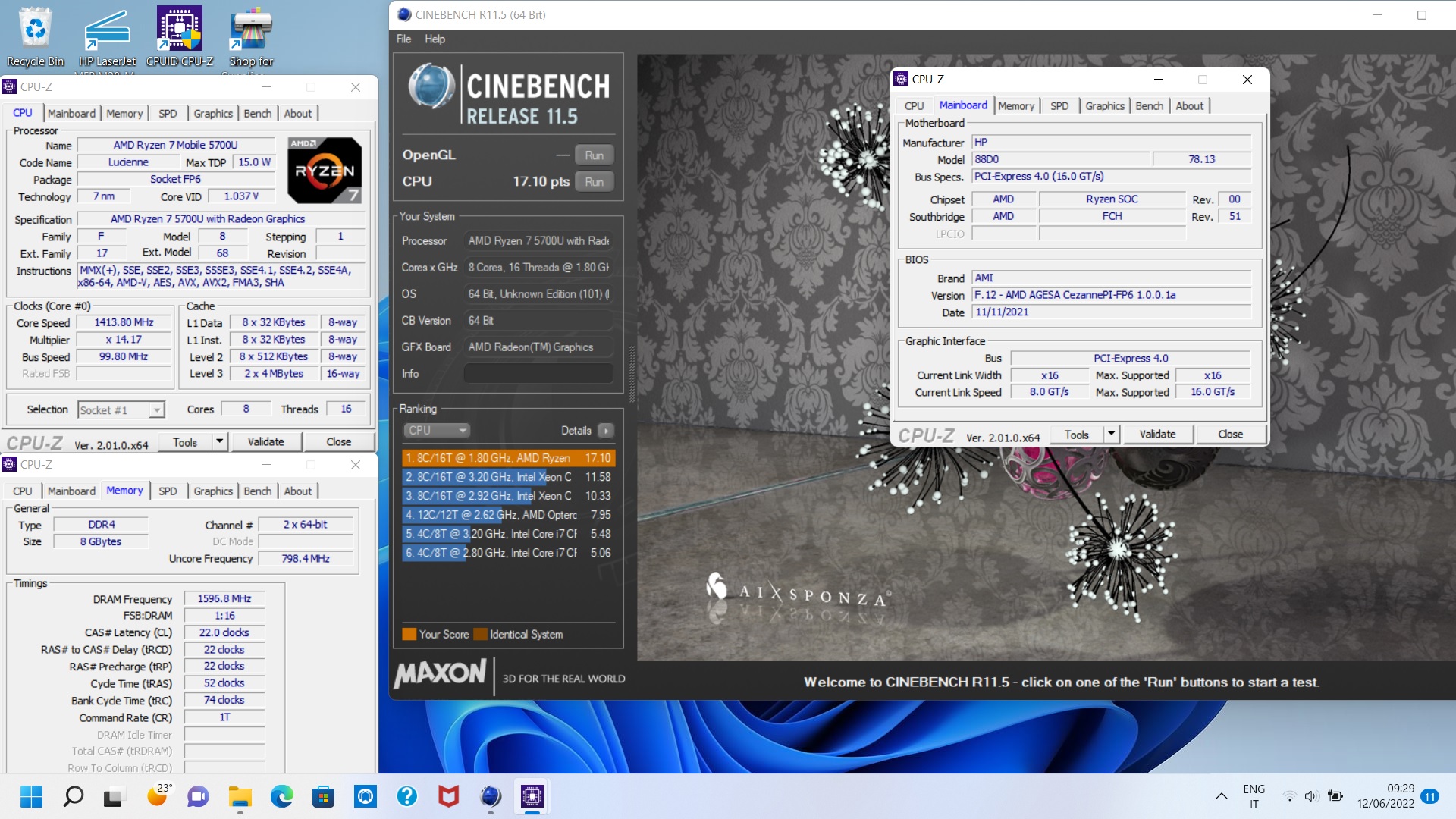The height and width of the screenshot is (819, 1456).
Task: Click Close button in right CPU-Z window
Action: (x=1230, y=434)
